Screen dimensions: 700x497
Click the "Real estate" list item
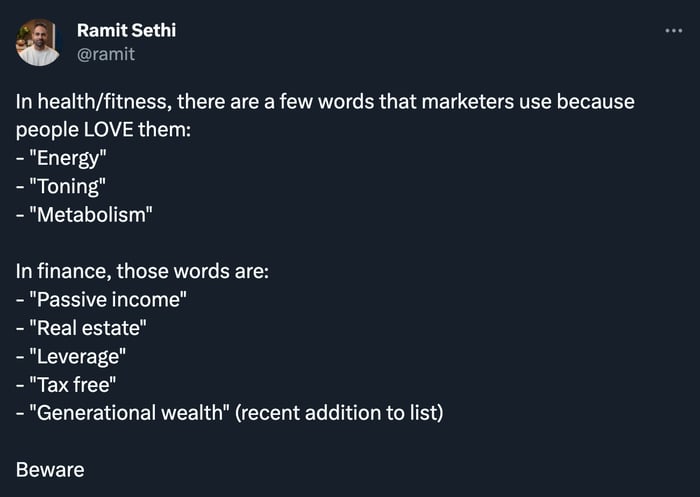click(x=81, y=328)
